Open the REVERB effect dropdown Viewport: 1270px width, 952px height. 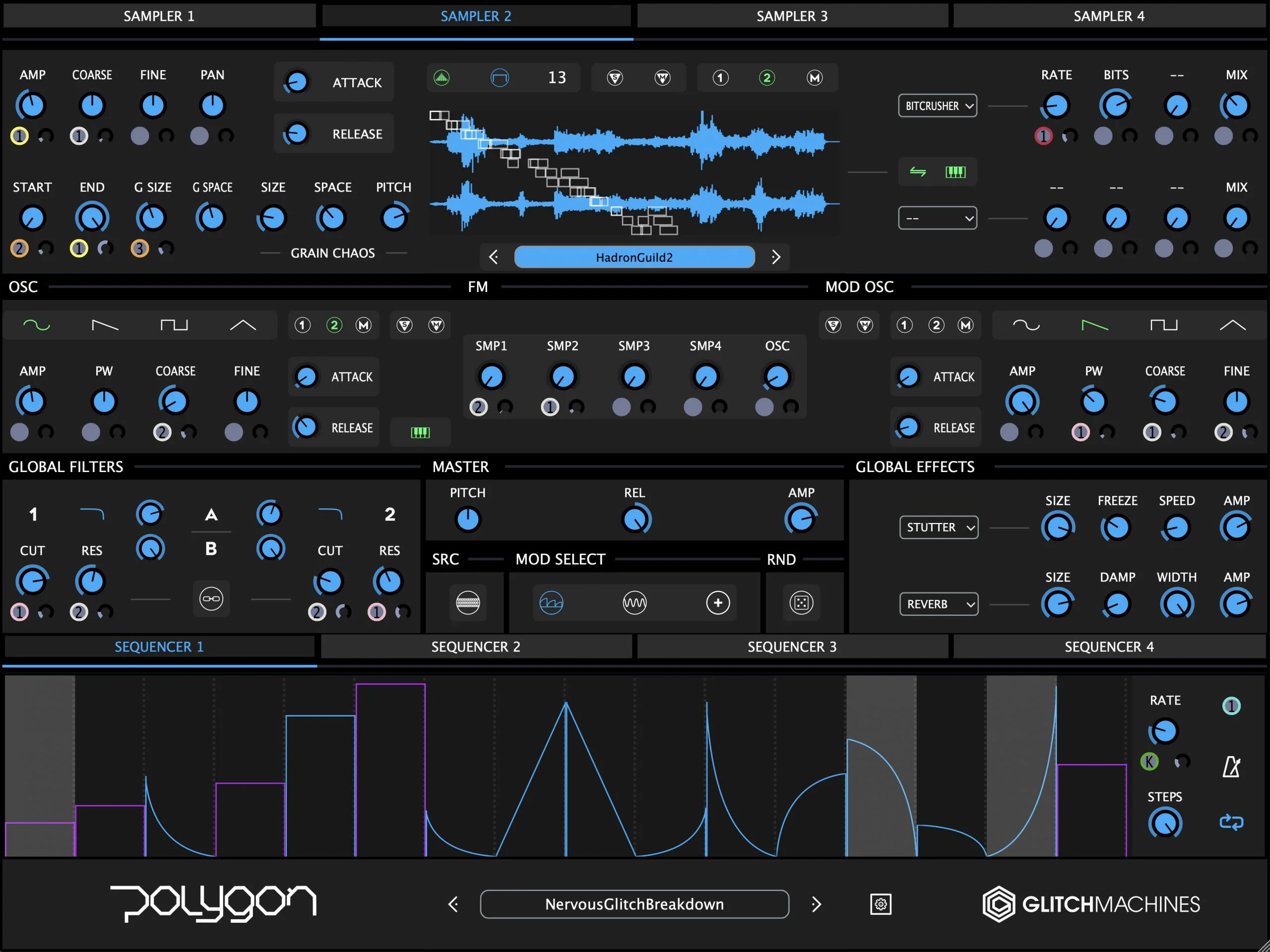[x=938, y=604]
